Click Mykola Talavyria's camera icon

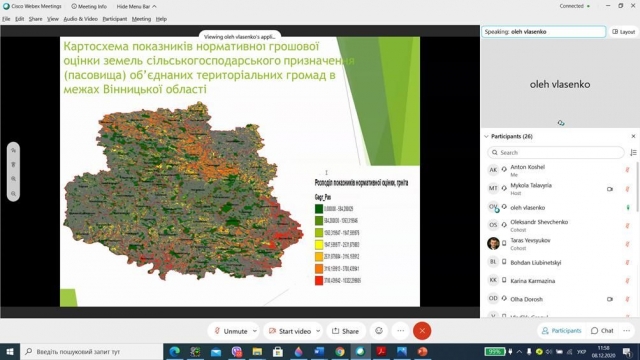pos(609,189)
